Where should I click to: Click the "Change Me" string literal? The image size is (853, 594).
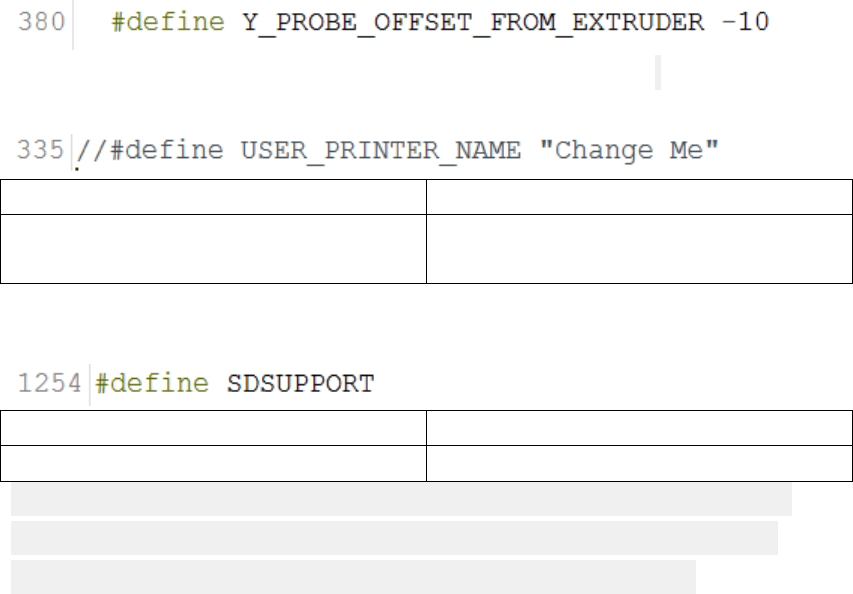[629, 151]
